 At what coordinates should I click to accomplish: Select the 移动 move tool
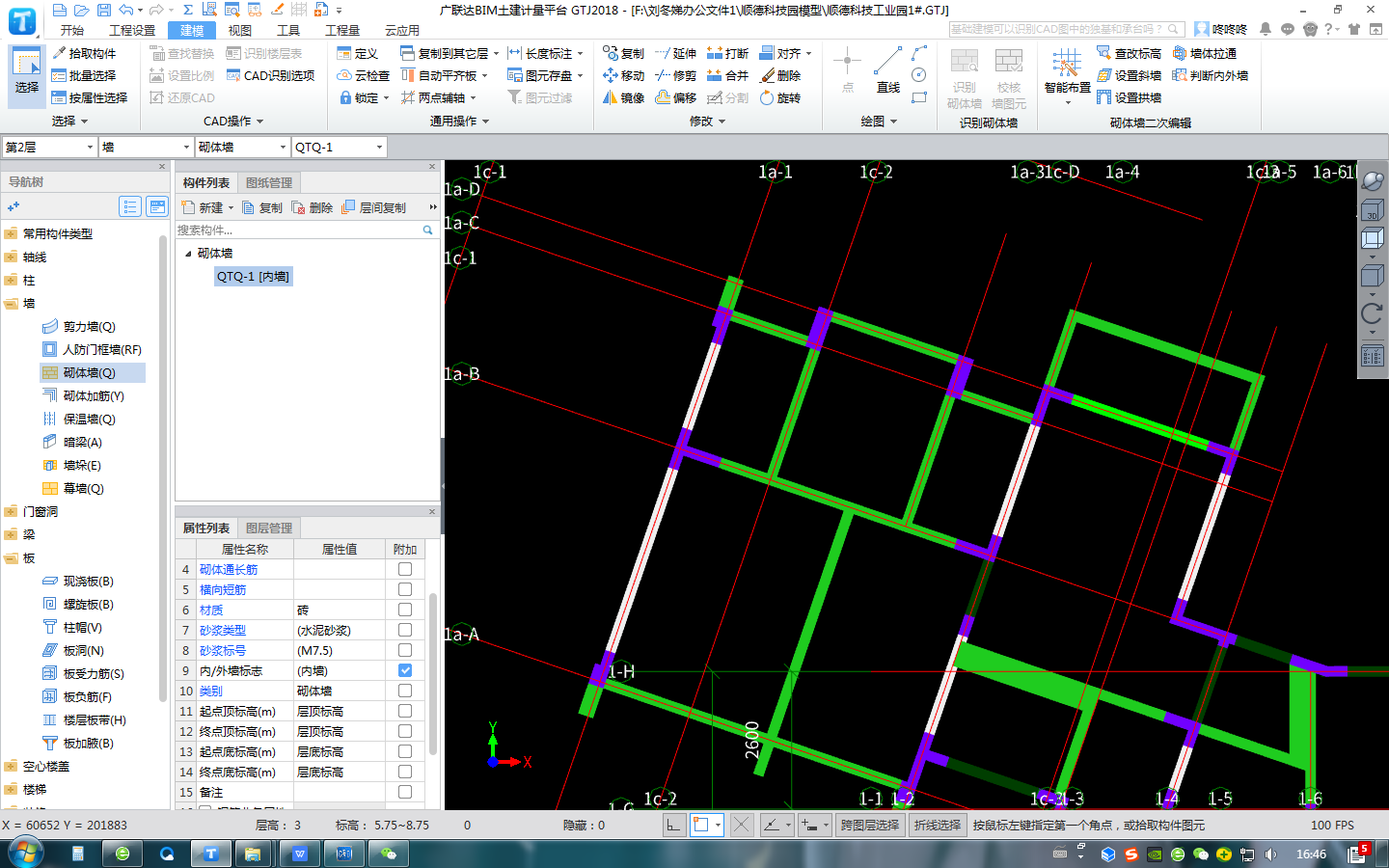click(x=623, y=75)
